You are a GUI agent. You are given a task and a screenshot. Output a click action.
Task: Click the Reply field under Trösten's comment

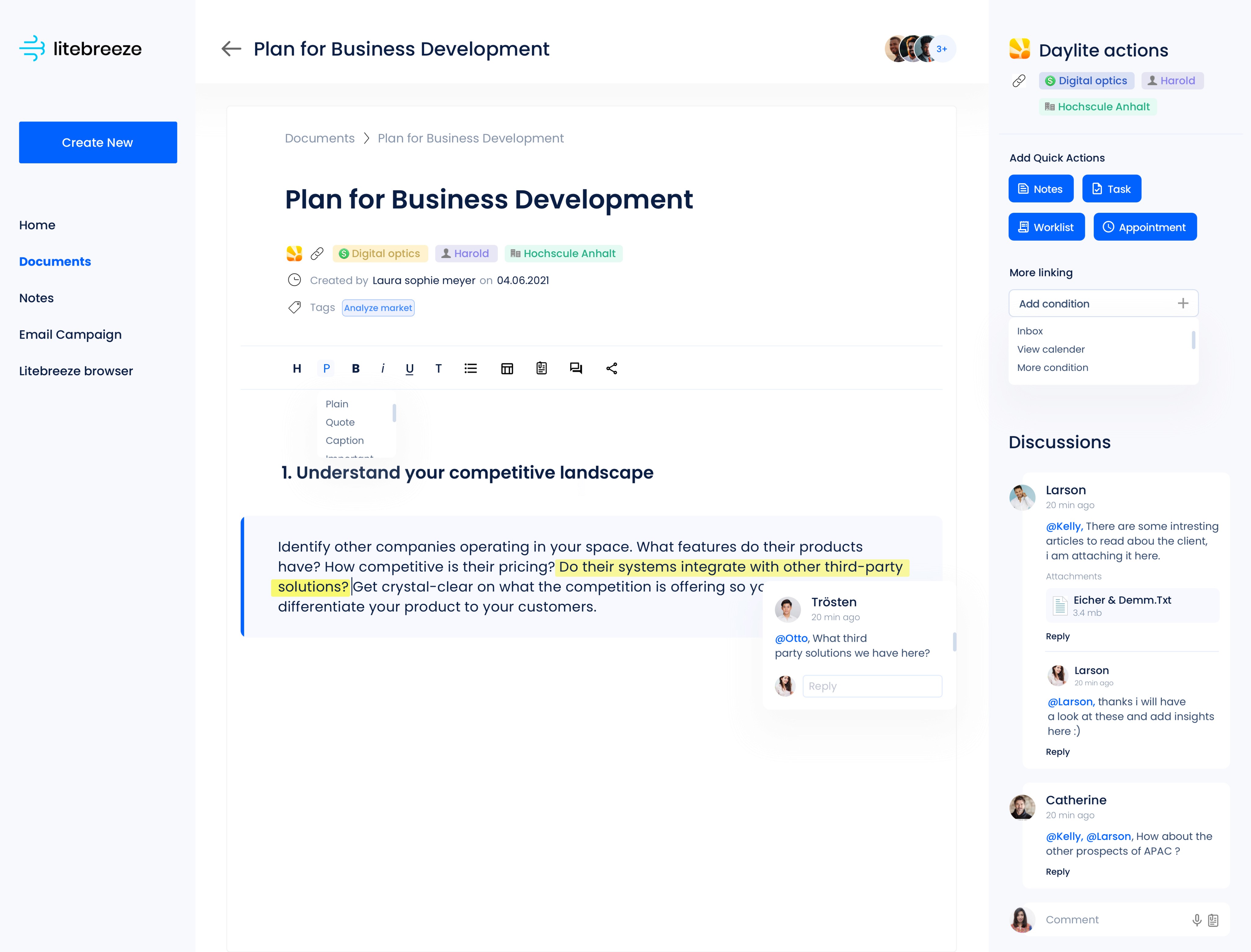click(872, 686)
